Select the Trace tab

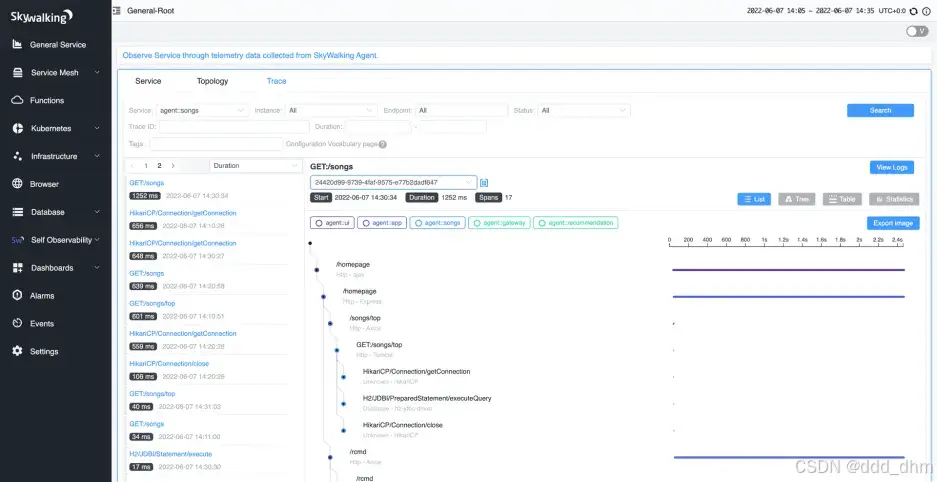(277, 81)
